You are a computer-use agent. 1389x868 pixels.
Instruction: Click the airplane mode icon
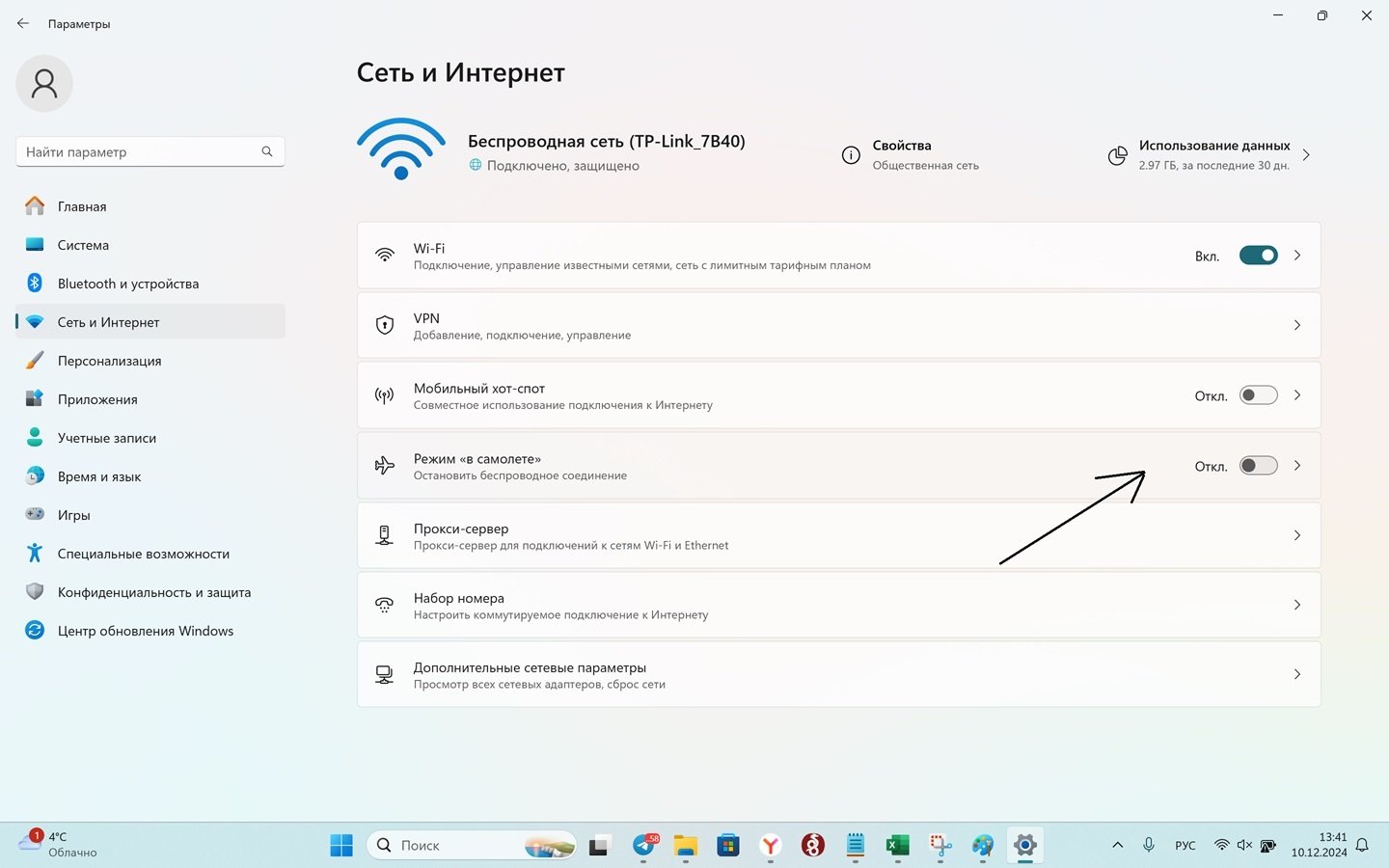coord(385,466)
